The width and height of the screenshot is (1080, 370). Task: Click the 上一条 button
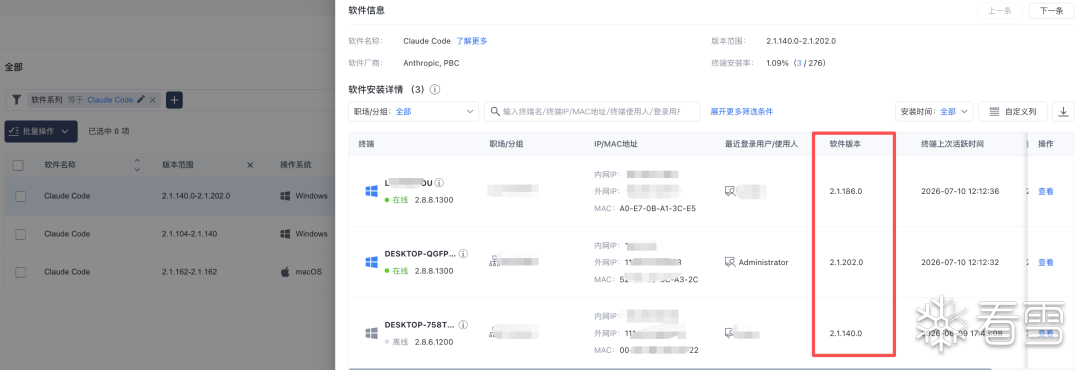point(999,10)
